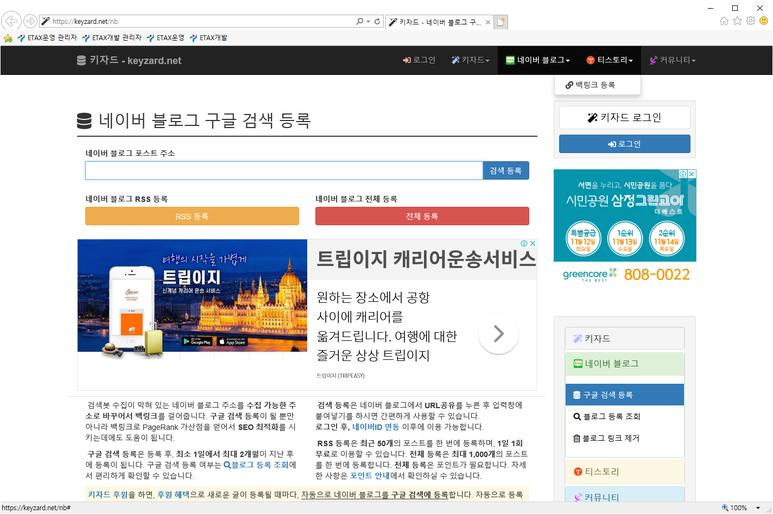Open the 포인트 안내 link
The image size is (773, 514).
point(370,476)
